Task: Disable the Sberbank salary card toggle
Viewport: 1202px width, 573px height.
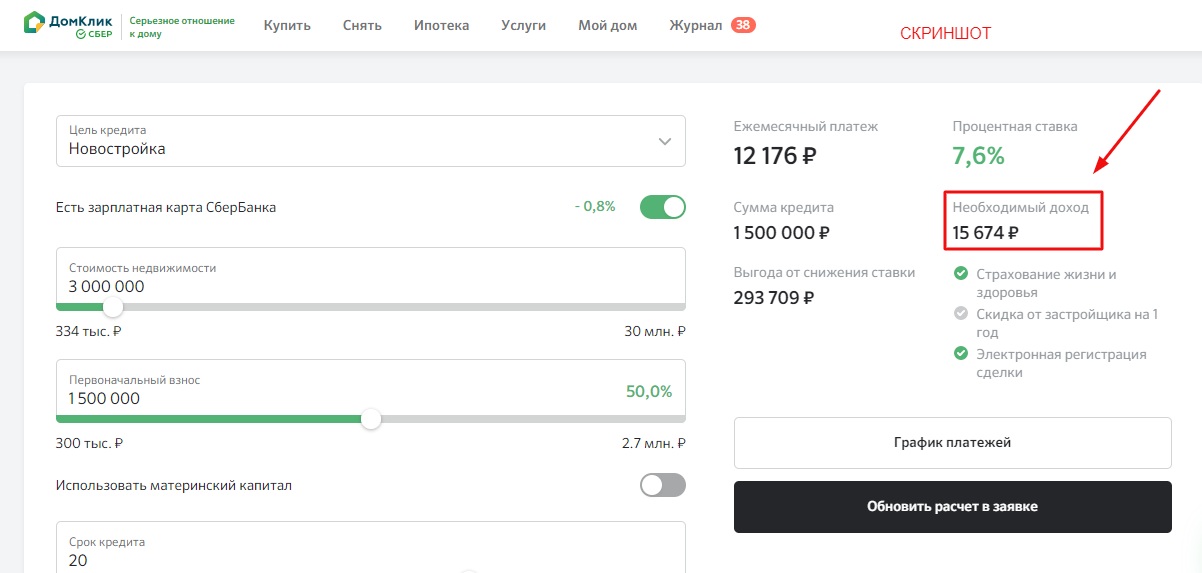Action: pyautogui.click(x=662, y=207)
